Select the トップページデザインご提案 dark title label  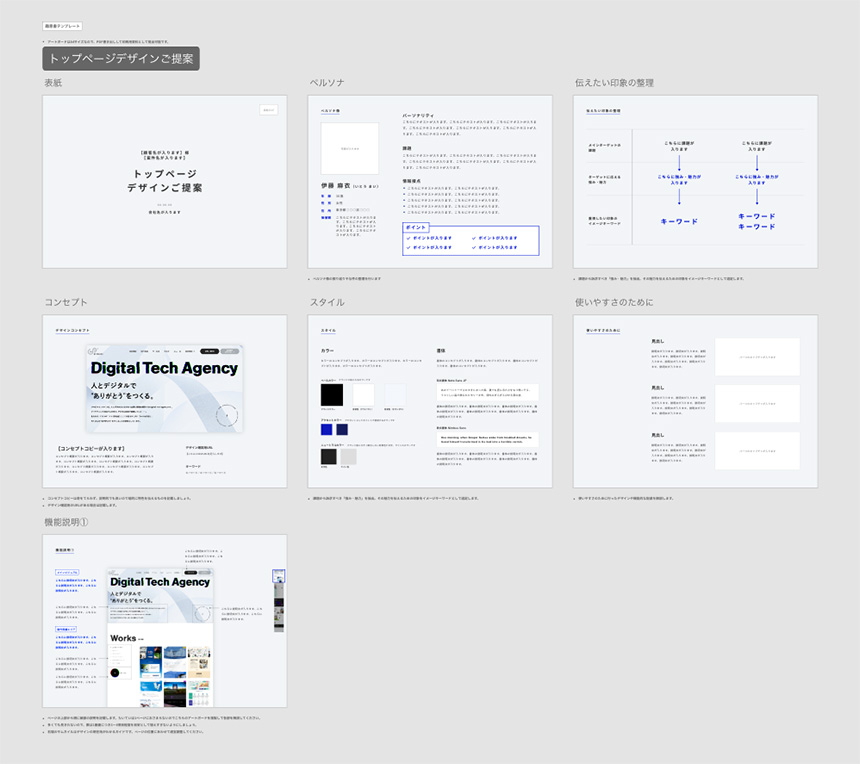[x=121, y=59]
